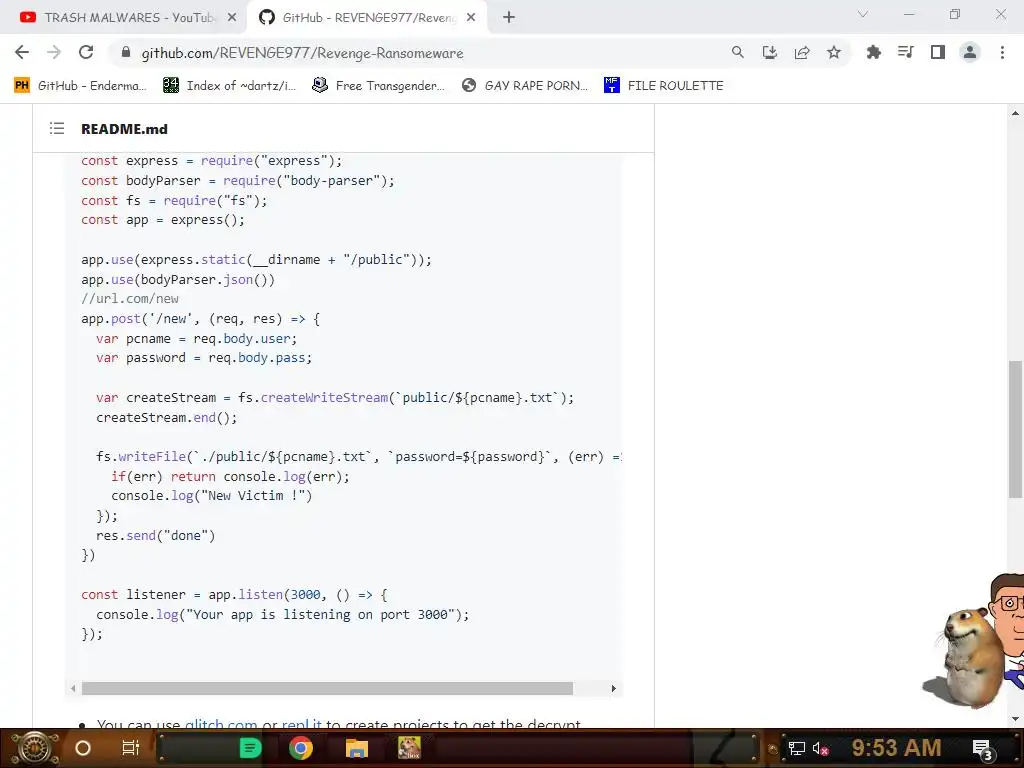
Task: Click the install/download page icon
Action: [769, 52]
